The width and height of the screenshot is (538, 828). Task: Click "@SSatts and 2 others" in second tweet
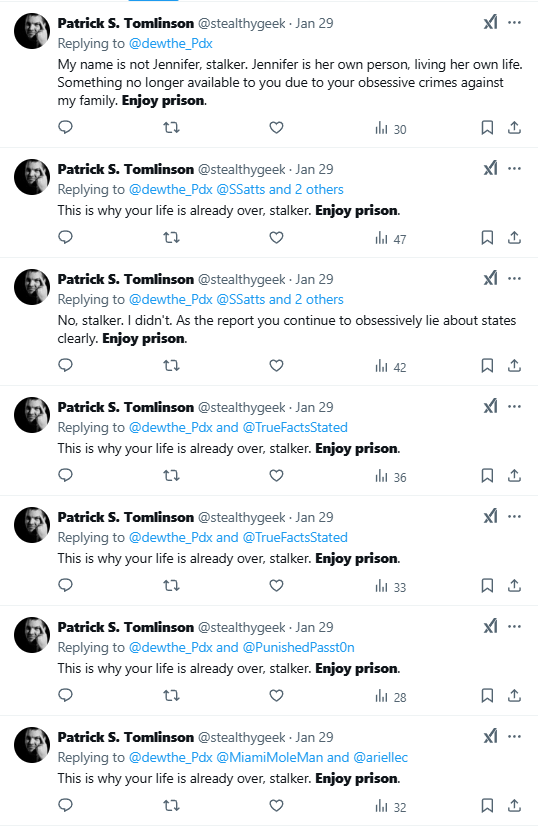pyautogui.click(x=280, y=190)
